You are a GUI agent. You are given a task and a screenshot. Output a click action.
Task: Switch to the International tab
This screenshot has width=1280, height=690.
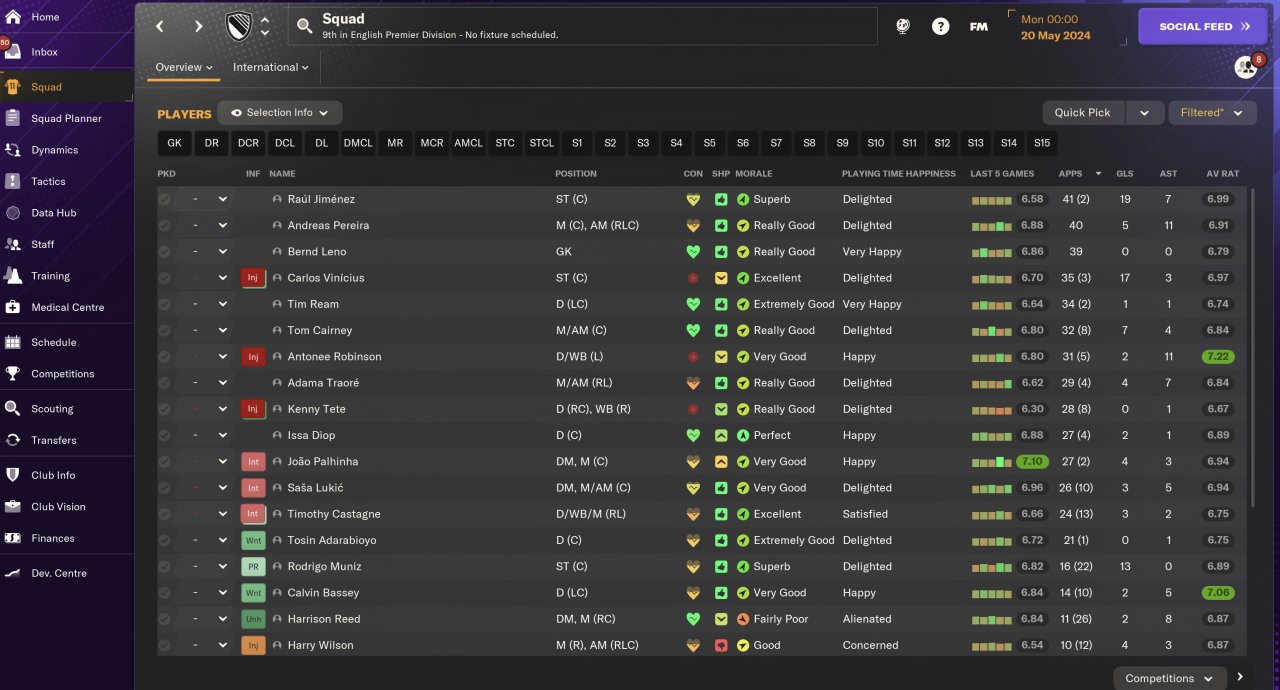(270, 67)
